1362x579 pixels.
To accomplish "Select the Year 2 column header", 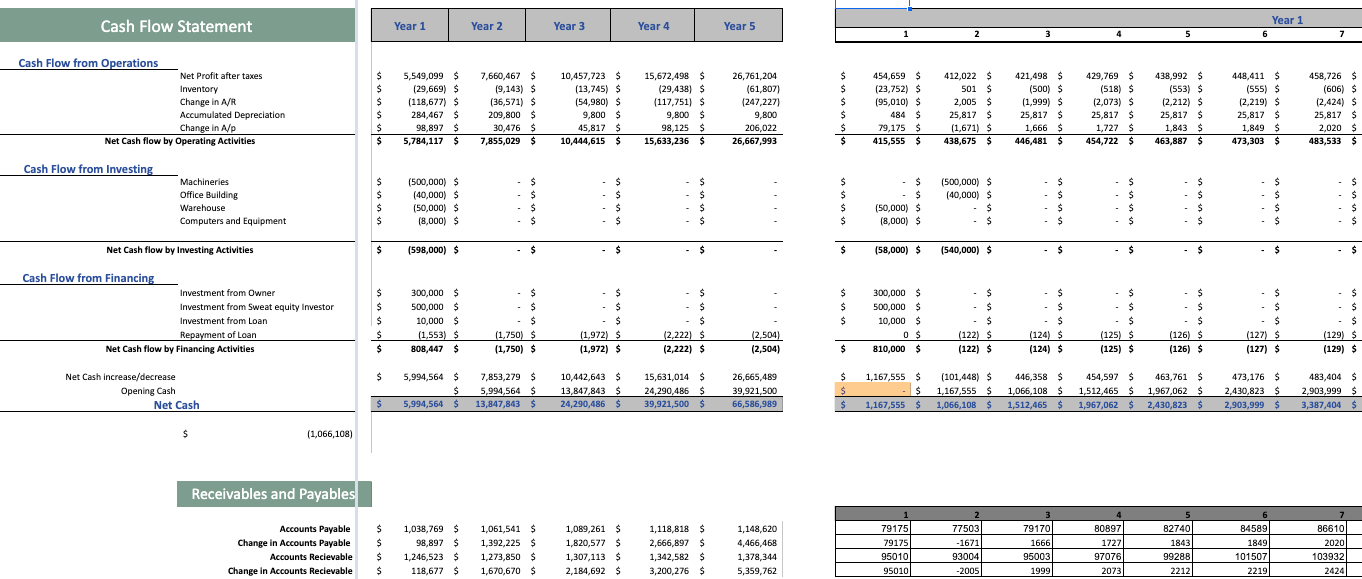I will (487, 26).
